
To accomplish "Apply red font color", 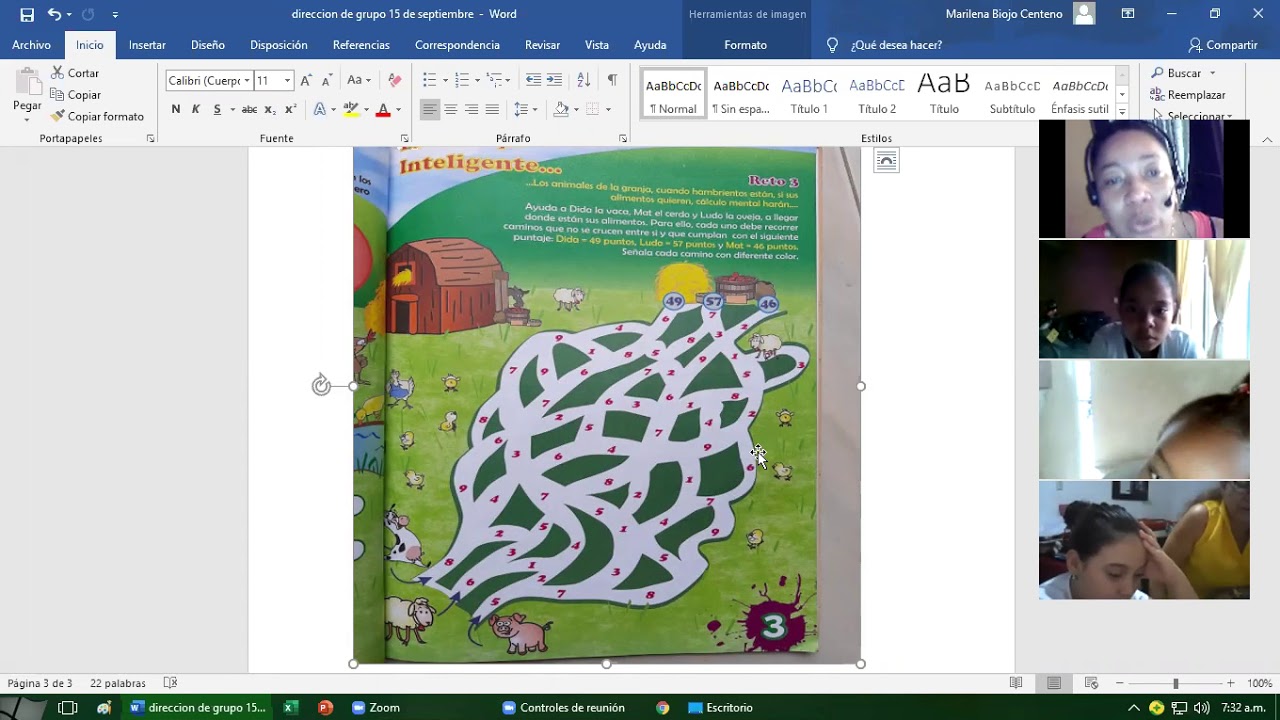I will pyautogui.click(x=382, y=109).
